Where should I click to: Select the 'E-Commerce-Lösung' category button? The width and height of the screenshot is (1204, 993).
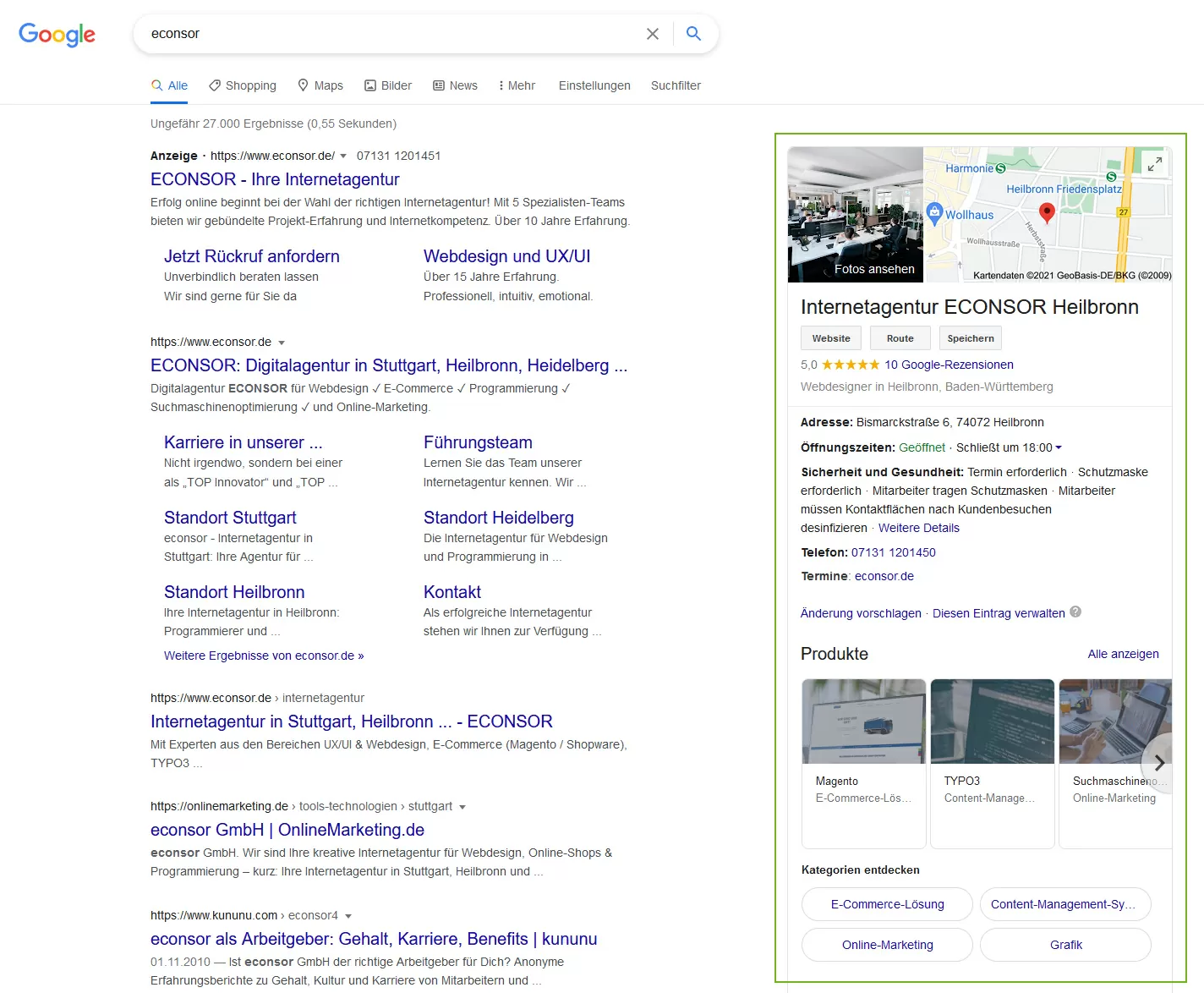tap(886, 904)
